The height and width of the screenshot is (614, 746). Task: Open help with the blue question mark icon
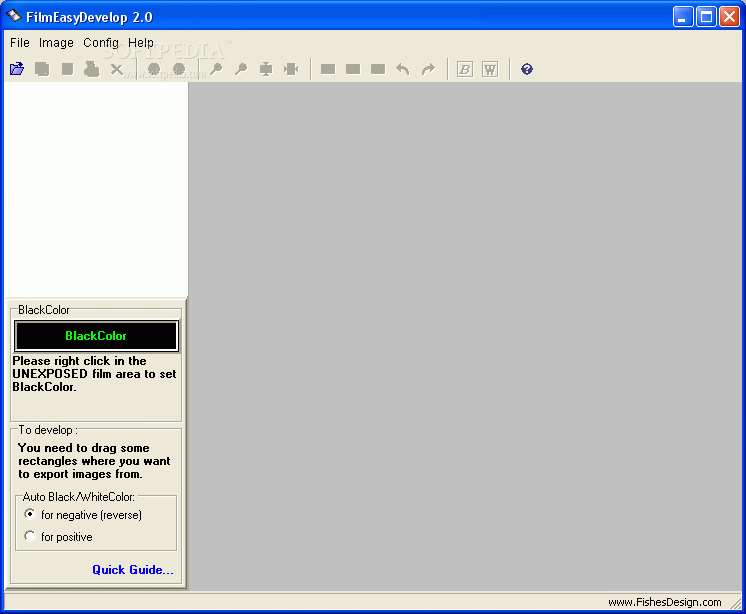(x=527, y=69)
